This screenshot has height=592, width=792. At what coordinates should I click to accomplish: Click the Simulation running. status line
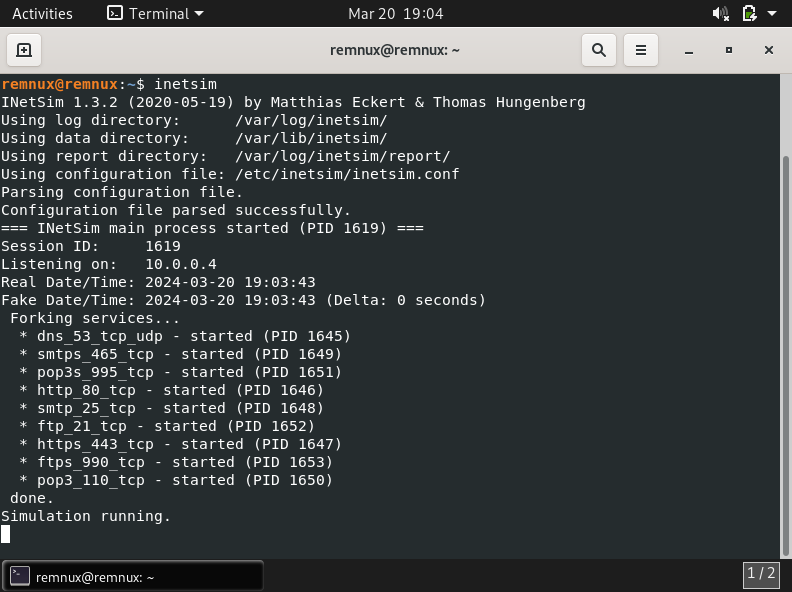click(86, 516)
